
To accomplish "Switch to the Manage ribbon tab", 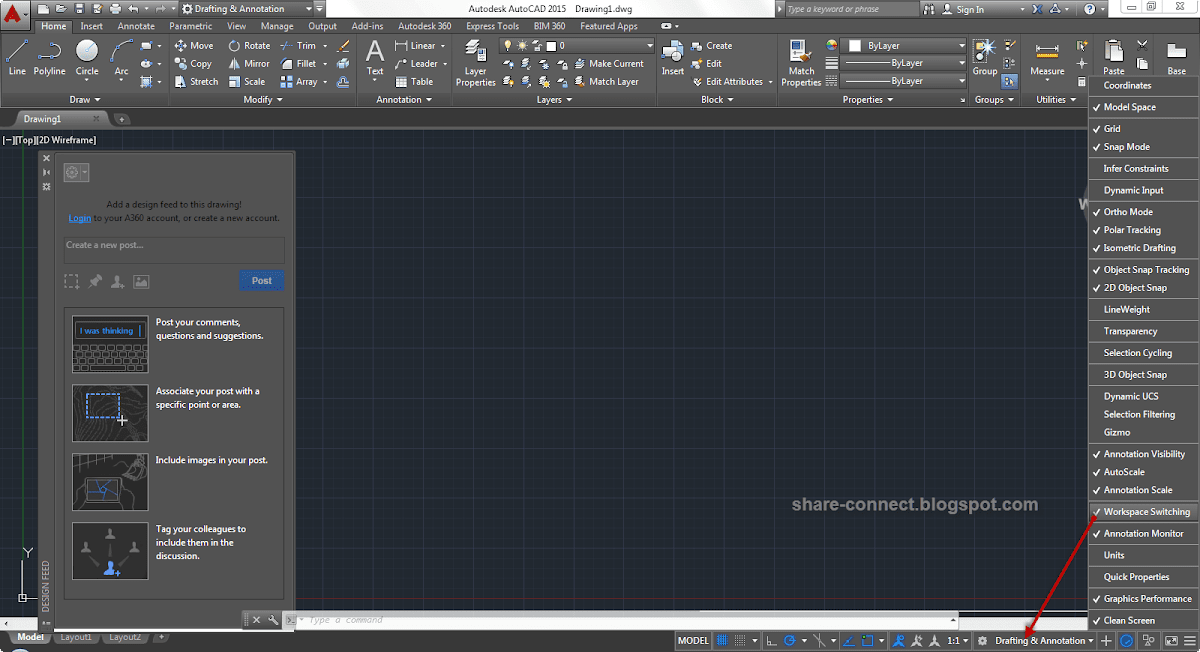I will point(277,26).
